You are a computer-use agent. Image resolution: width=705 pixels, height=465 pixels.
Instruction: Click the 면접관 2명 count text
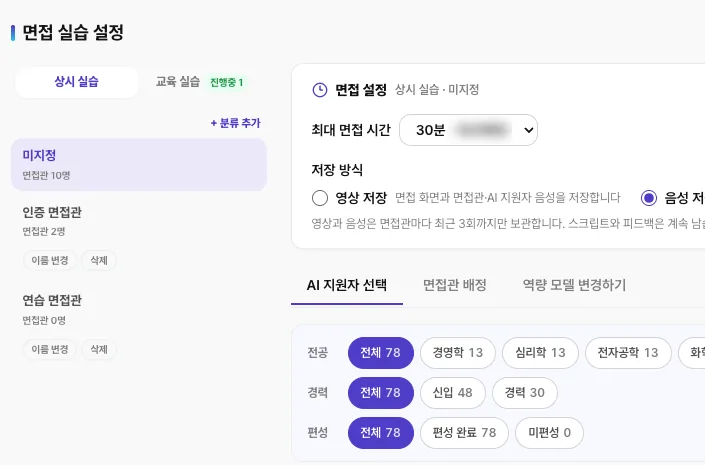tap(44, 232)
